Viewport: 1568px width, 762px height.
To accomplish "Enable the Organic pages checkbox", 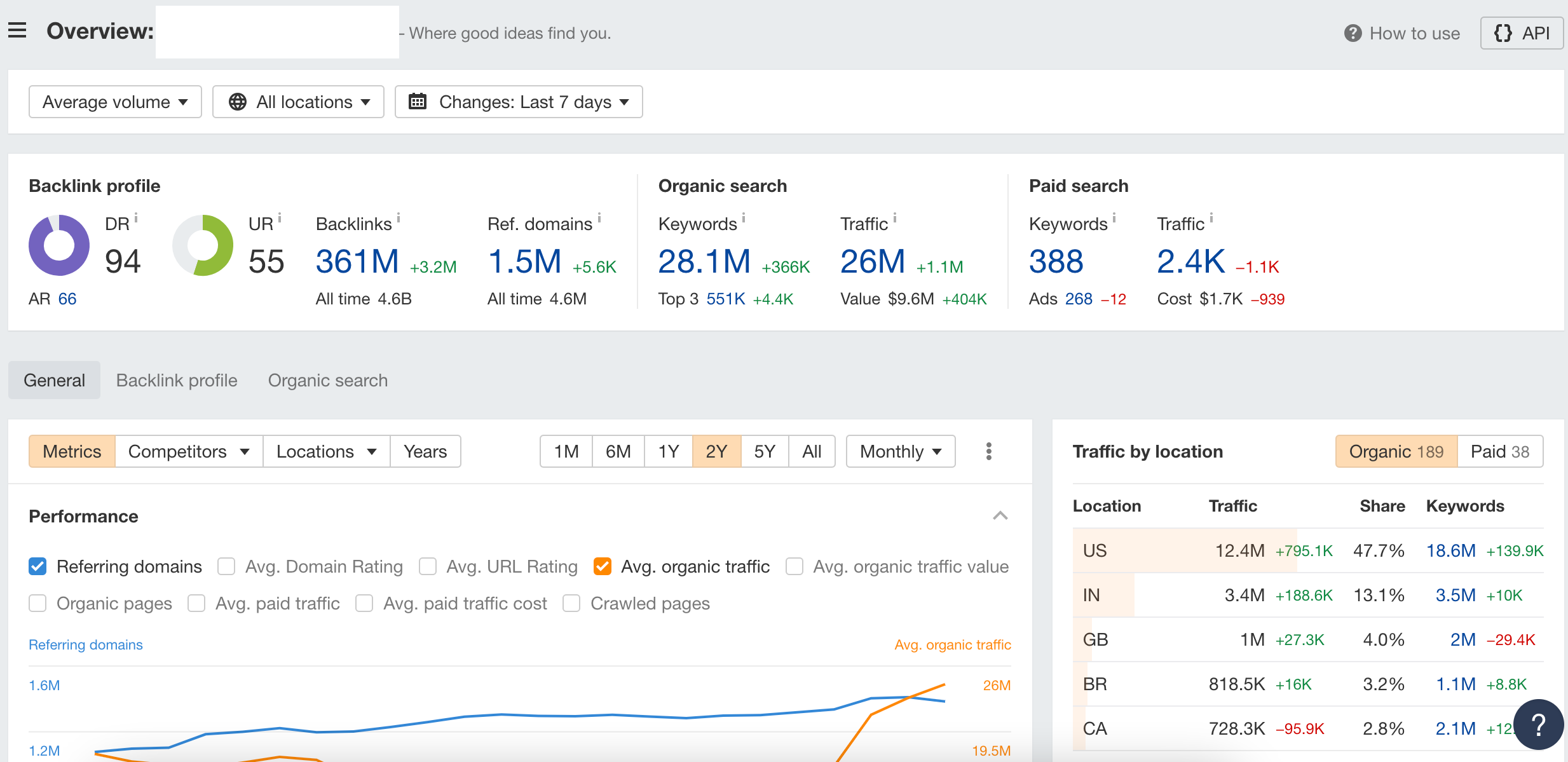I will [x=37, y=603].
